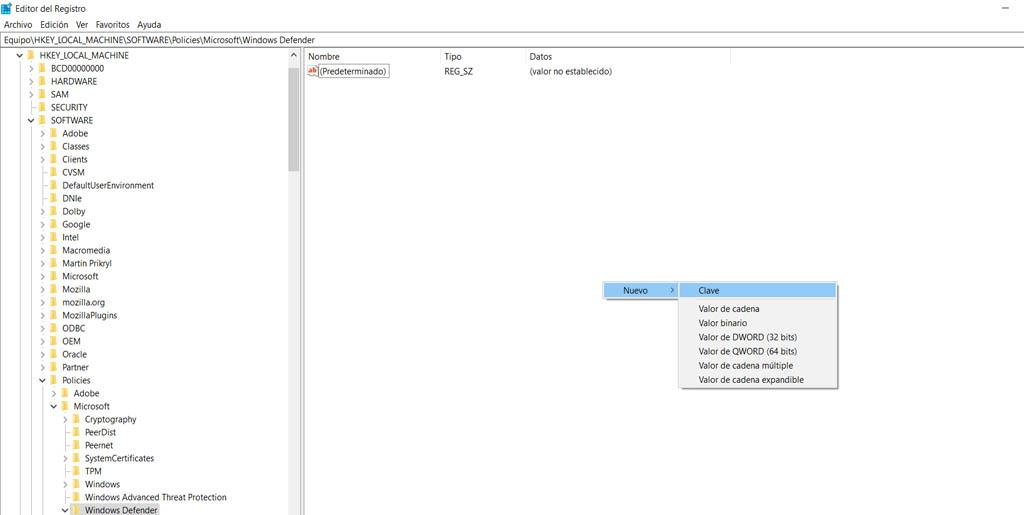
Task: Click the TPM folder icon
Action: pyautogui.click(x=76, y=471)
